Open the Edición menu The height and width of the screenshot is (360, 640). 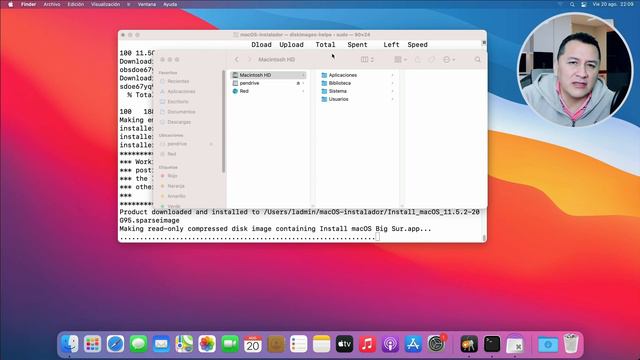76,4
